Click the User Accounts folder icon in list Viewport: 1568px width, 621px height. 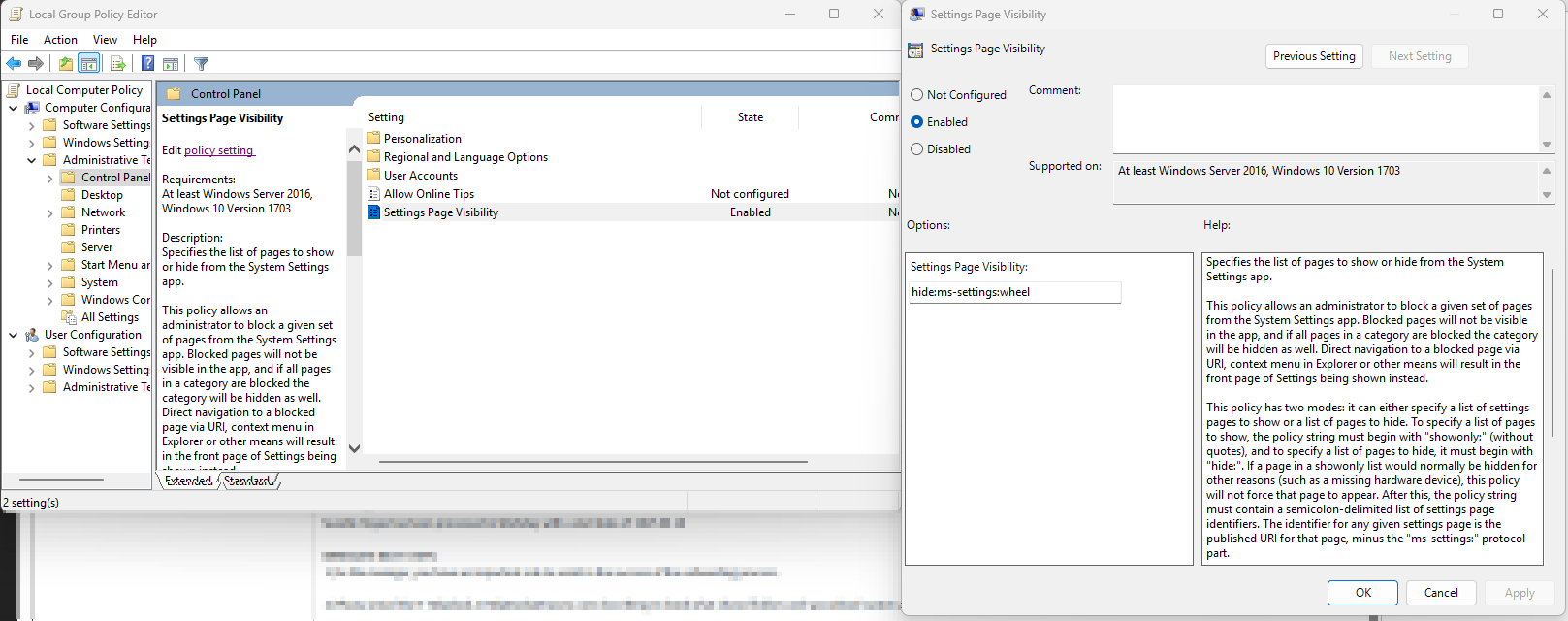pos(373,175)
